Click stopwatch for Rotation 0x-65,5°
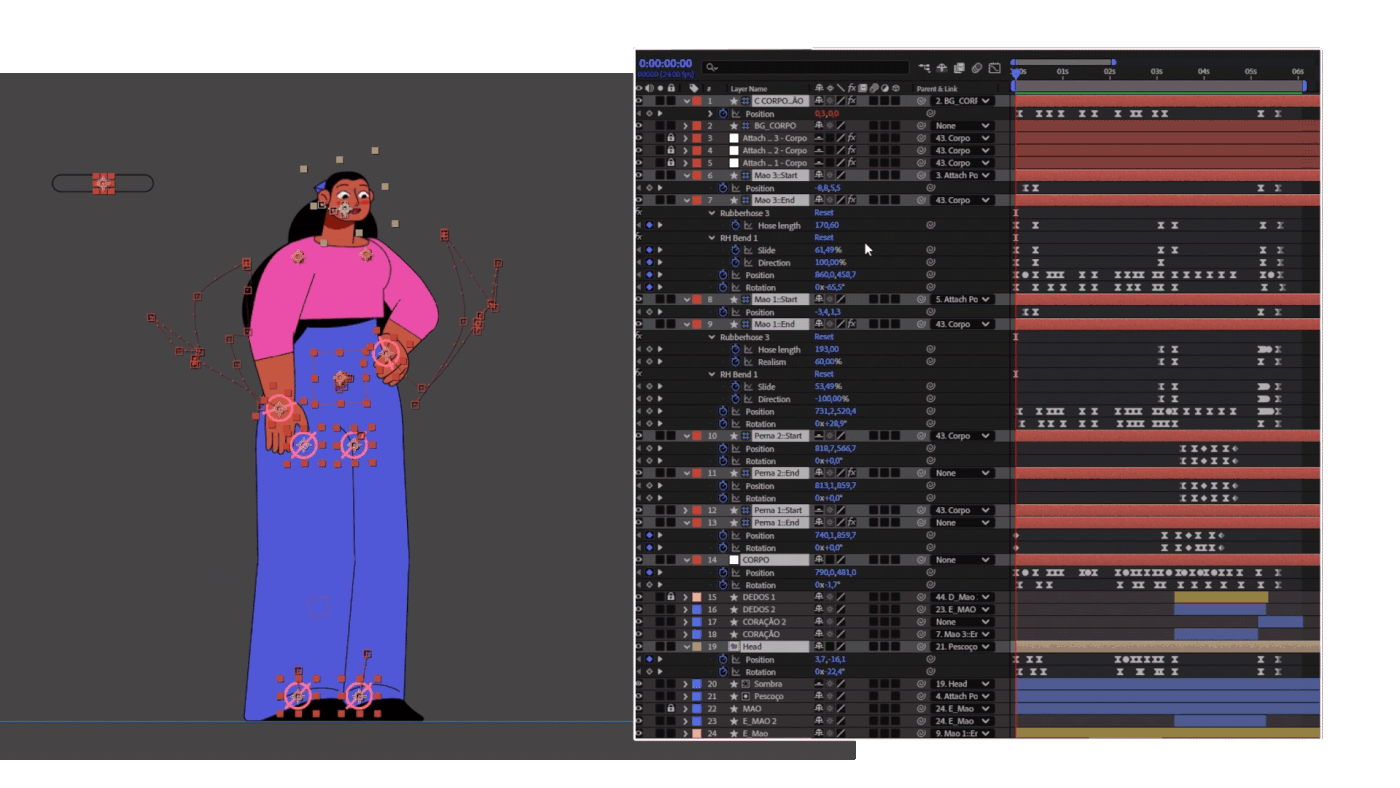Screen dimensions: 1400x788 (x=723, y=287)
